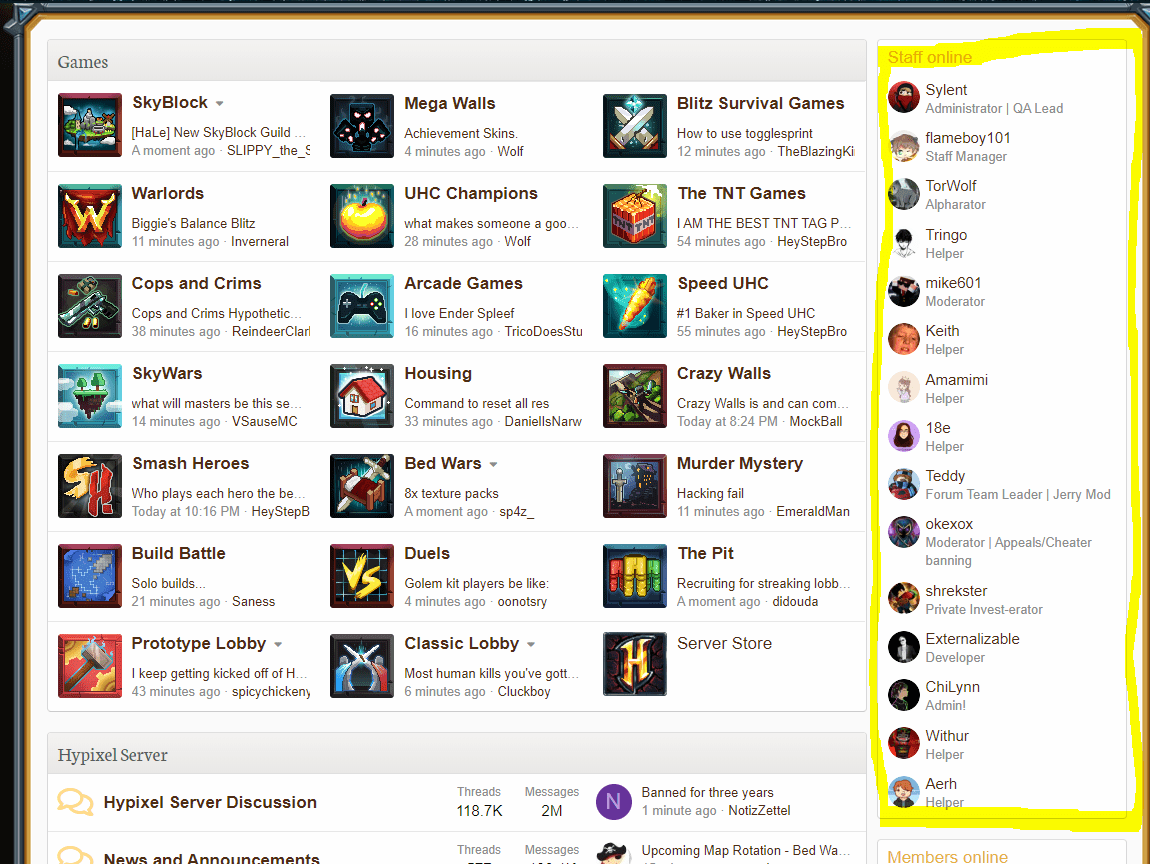Open the TNT Games block icon
The height and width of the screenshot is (864, 1150).
pos(634,216)
